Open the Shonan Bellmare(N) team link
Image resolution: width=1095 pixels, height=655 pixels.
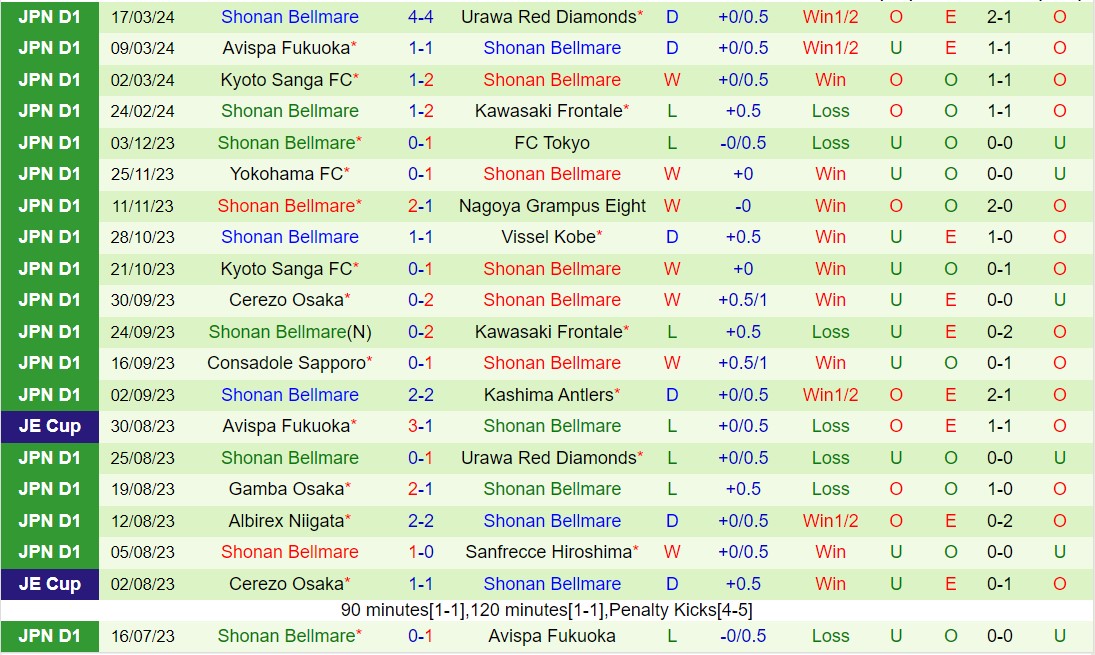pyautogui.click(x=290, y=332)
